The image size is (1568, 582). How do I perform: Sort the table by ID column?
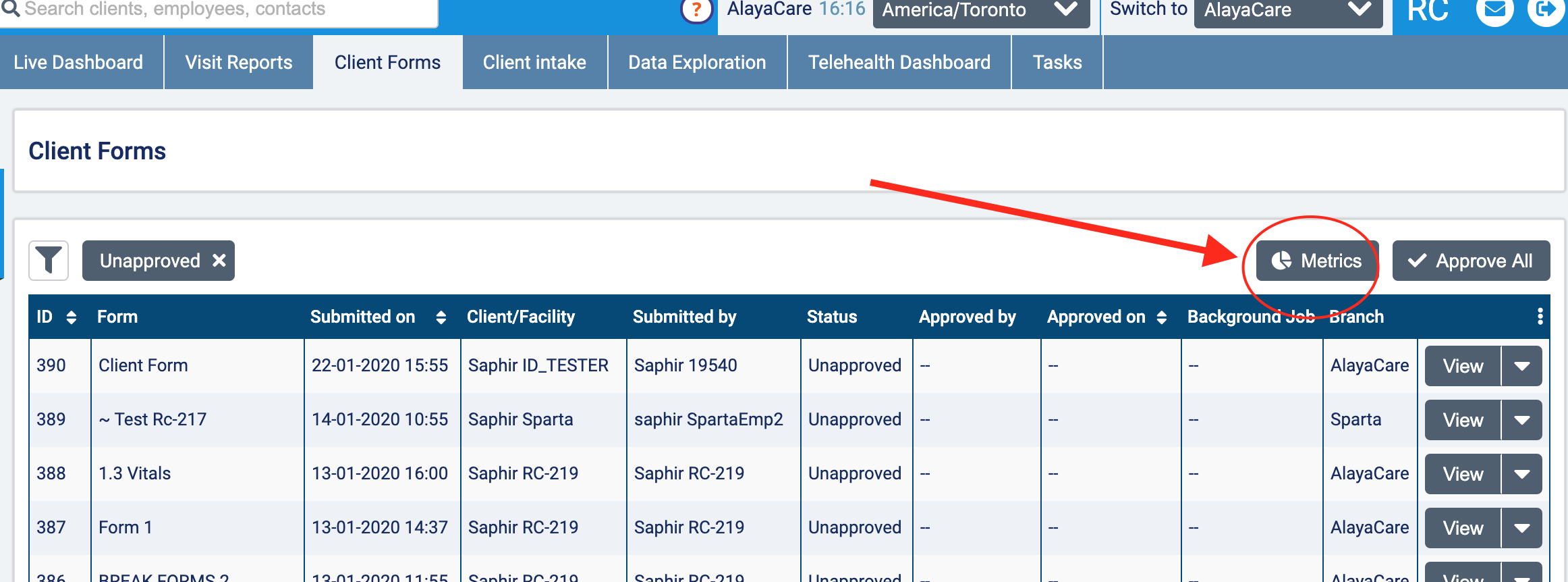(72, 317)
